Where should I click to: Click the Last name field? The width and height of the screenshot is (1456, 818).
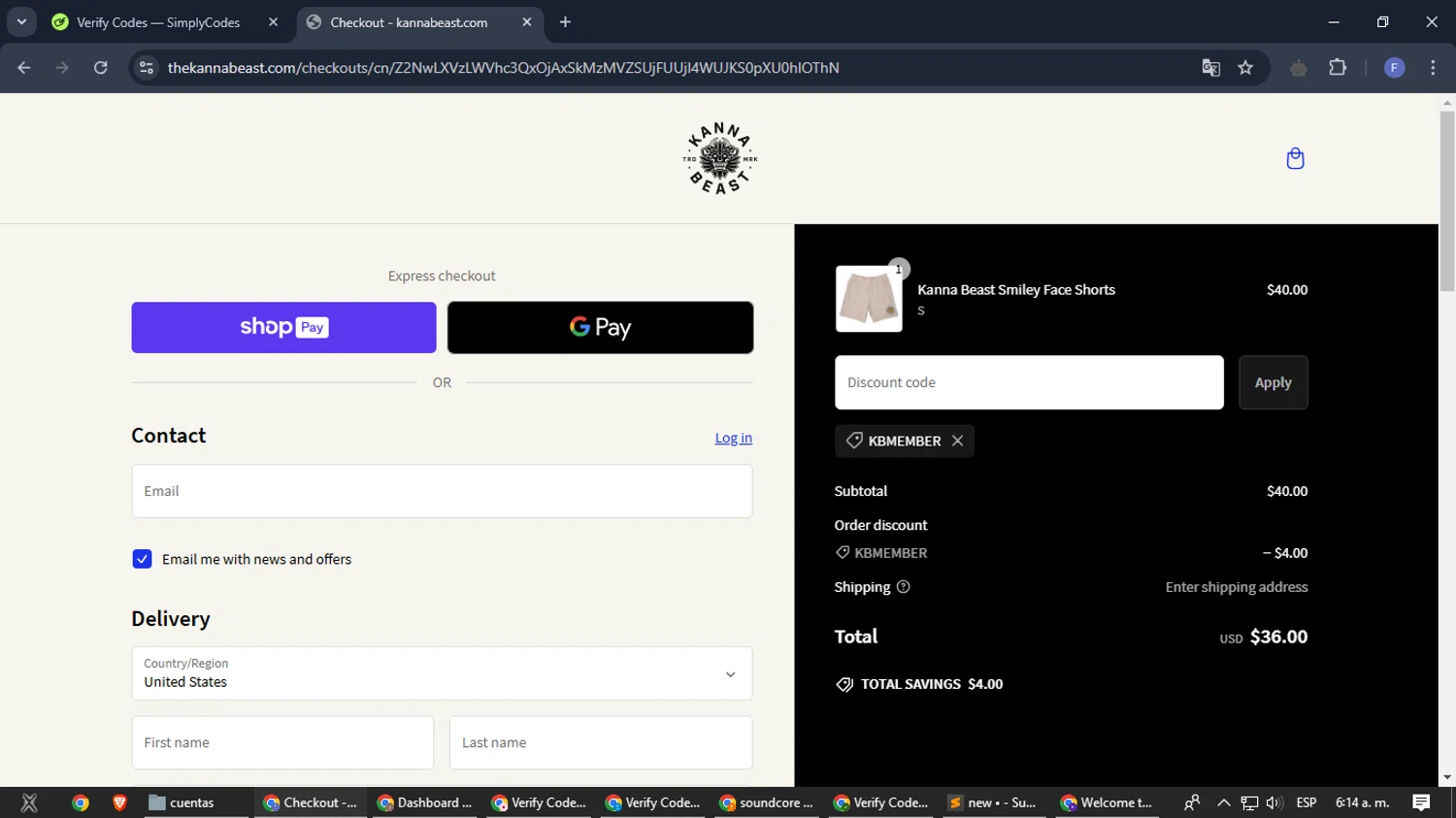pos(601,742)
